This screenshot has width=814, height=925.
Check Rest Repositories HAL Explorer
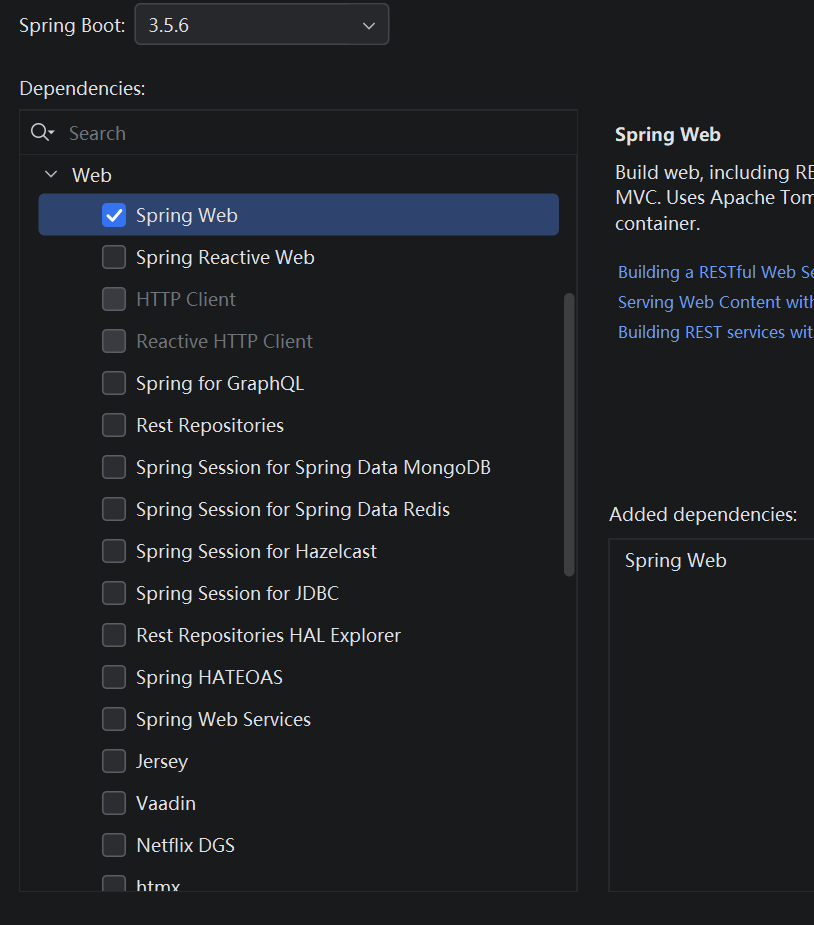click(113, 634)
